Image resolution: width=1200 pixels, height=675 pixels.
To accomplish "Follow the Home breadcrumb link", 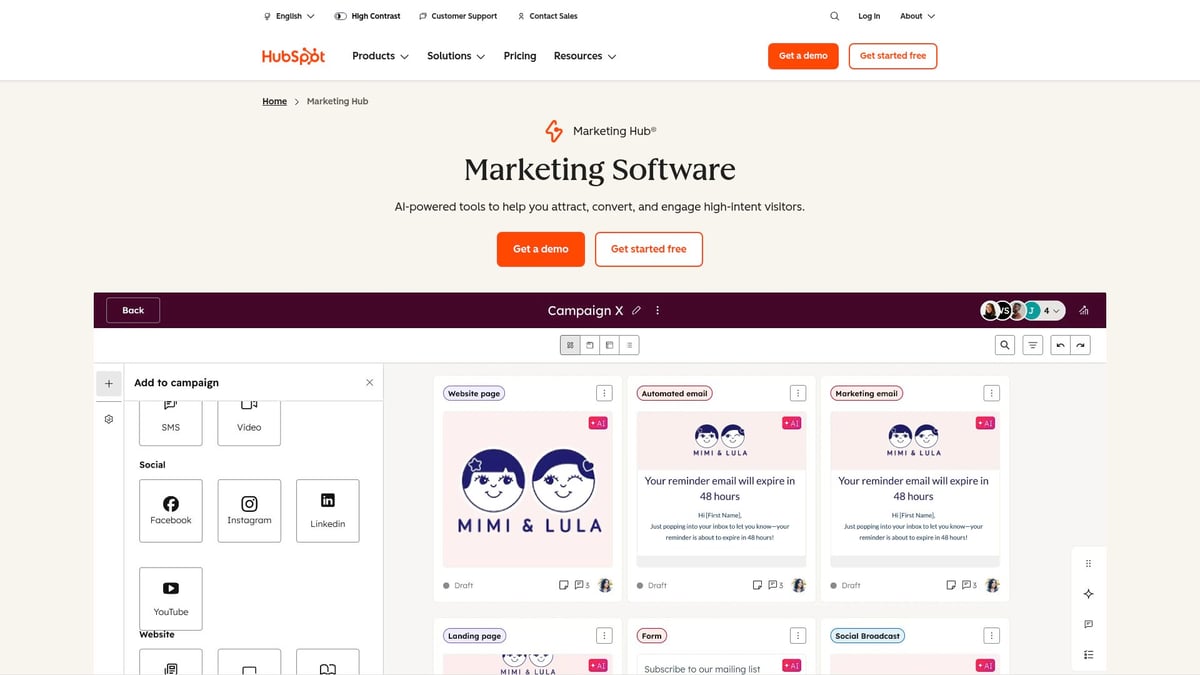I will (274, 101).
